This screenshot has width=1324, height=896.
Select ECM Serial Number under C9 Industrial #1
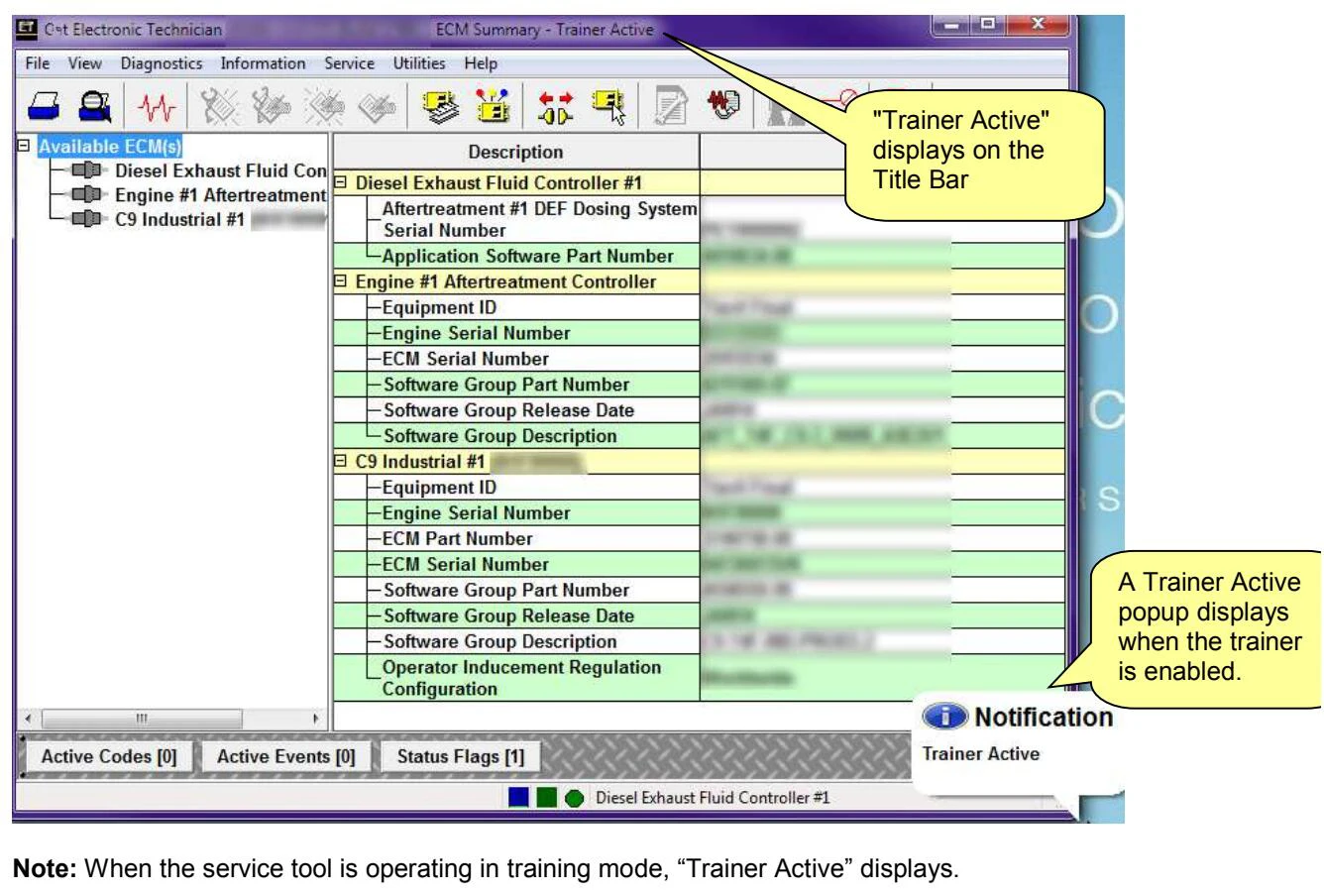pyautogui.click(x=698, y=565)
